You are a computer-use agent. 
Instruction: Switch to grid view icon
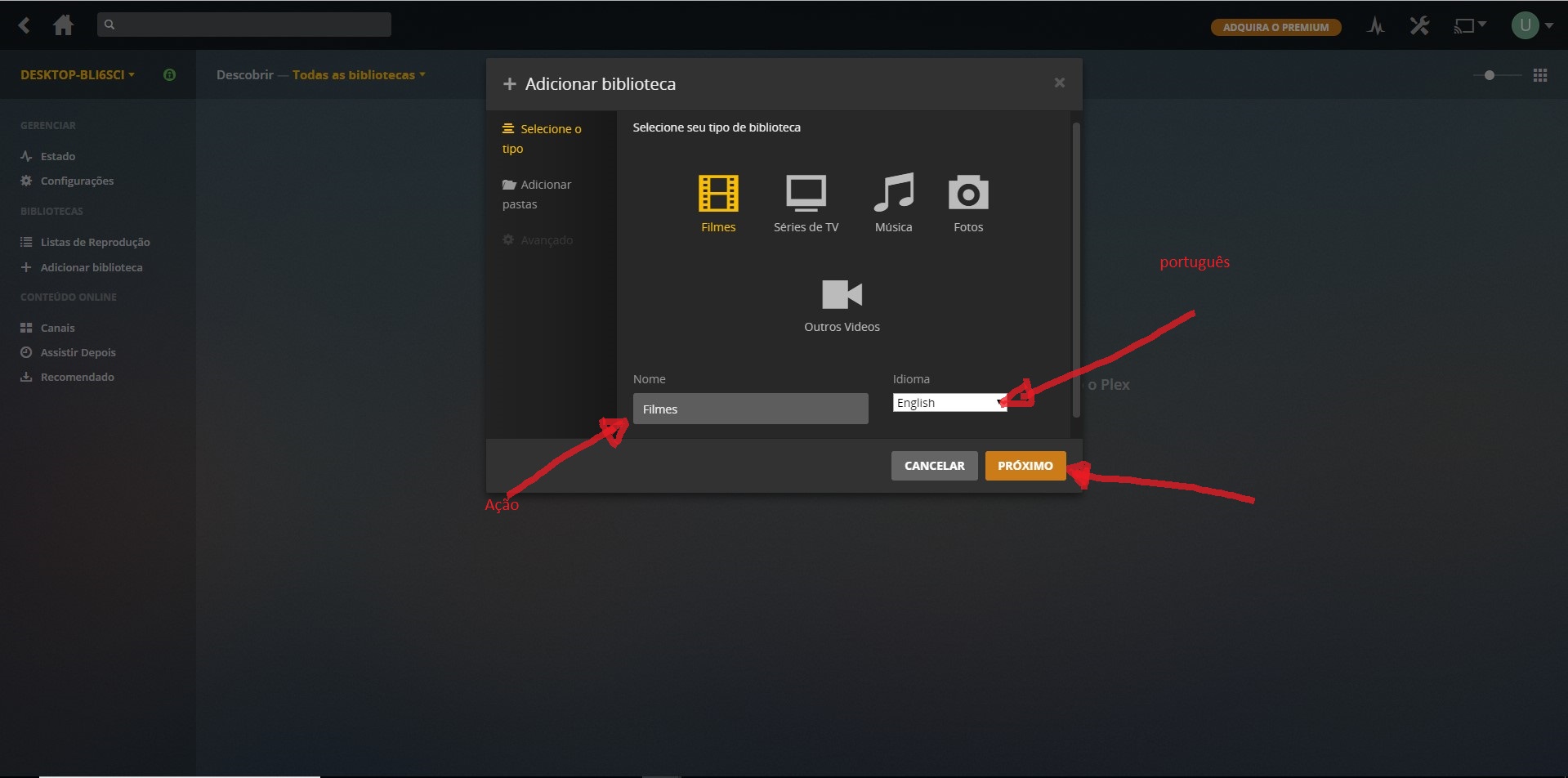(x=1540, y=75)
